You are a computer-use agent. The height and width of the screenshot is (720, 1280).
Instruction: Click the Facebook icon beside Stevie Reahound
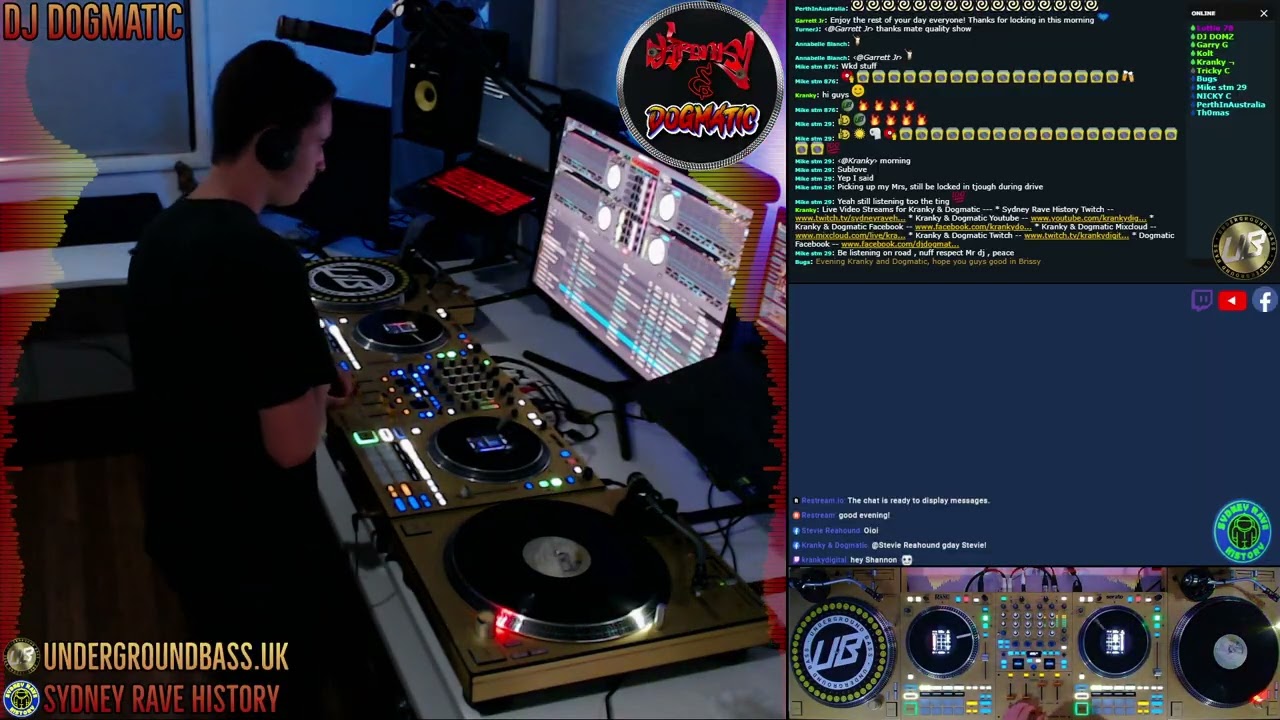pyautogui.click(x=797, y=530)
